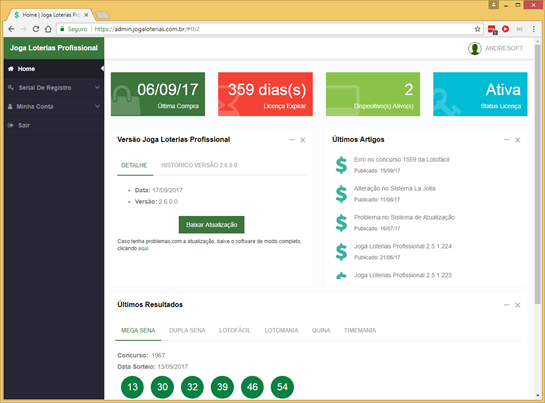Expand Minha Conta chevron

click(x=97, y=106)
